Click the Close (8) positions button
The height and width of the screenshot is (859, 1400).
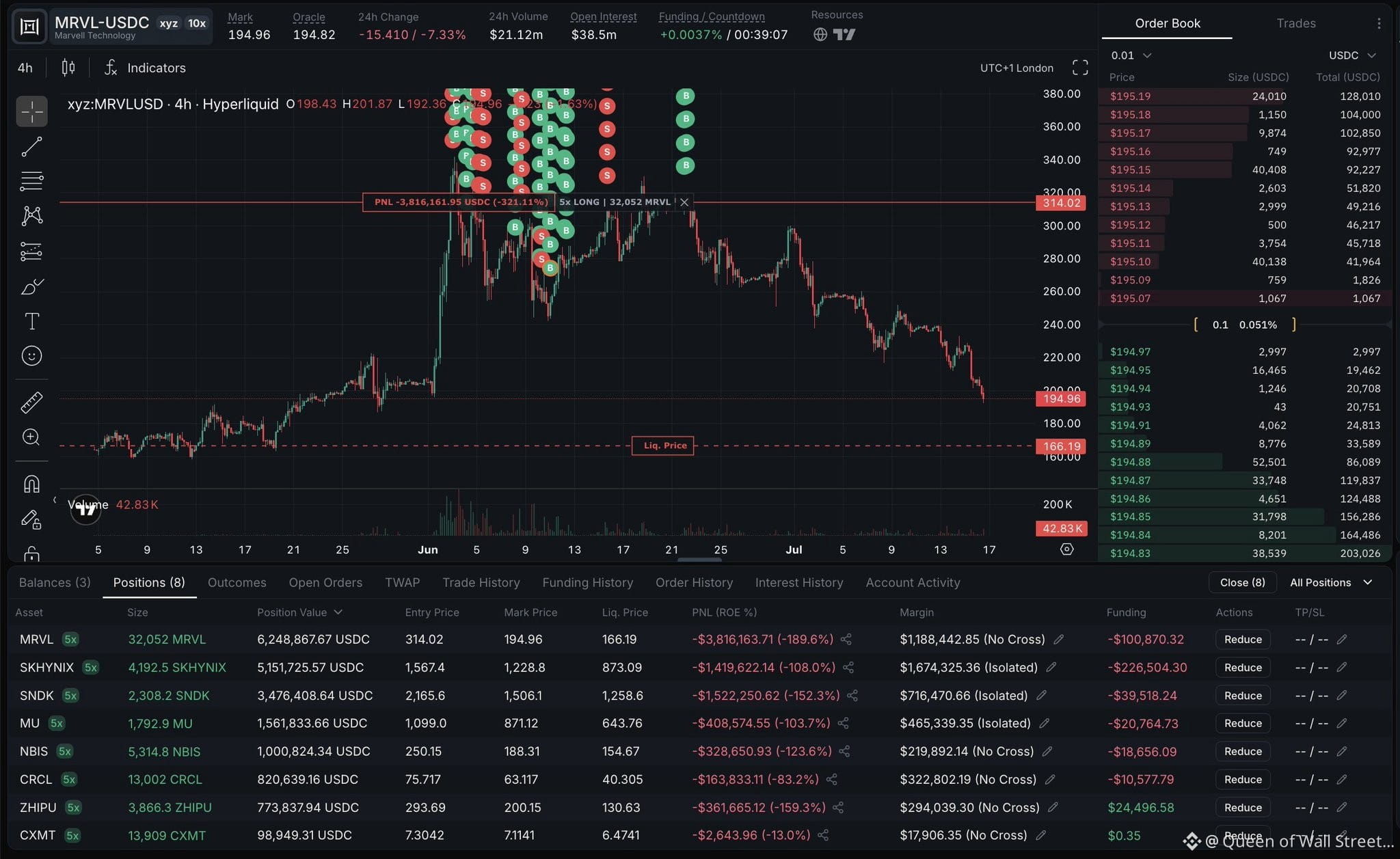(x=1243, y=582)
